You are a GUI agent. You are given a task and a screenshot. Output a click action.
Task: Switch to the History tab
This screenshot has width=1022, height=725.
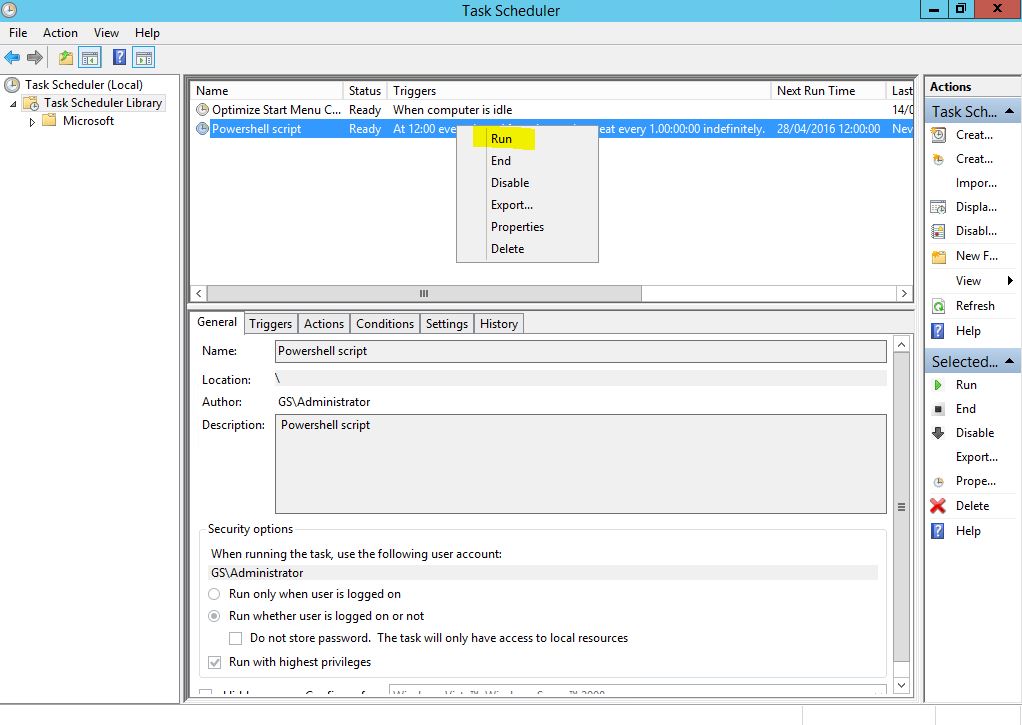click(499, 324)
